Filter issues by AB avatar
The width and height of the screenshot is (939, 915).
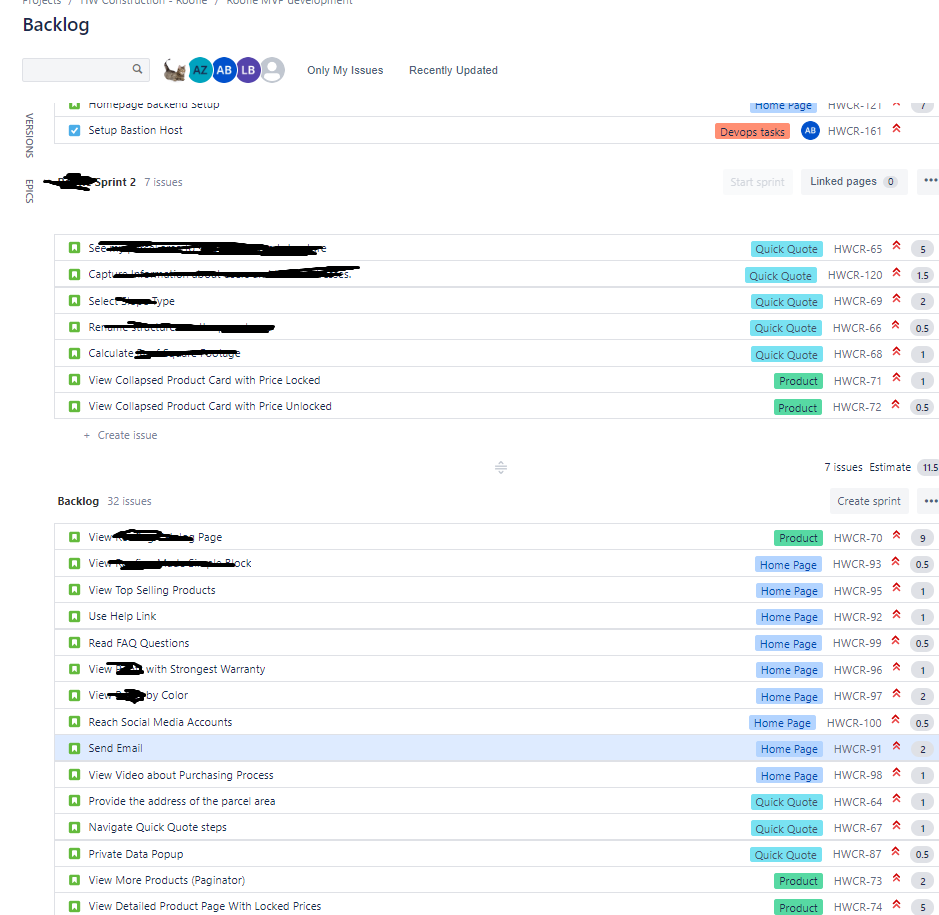224,70
